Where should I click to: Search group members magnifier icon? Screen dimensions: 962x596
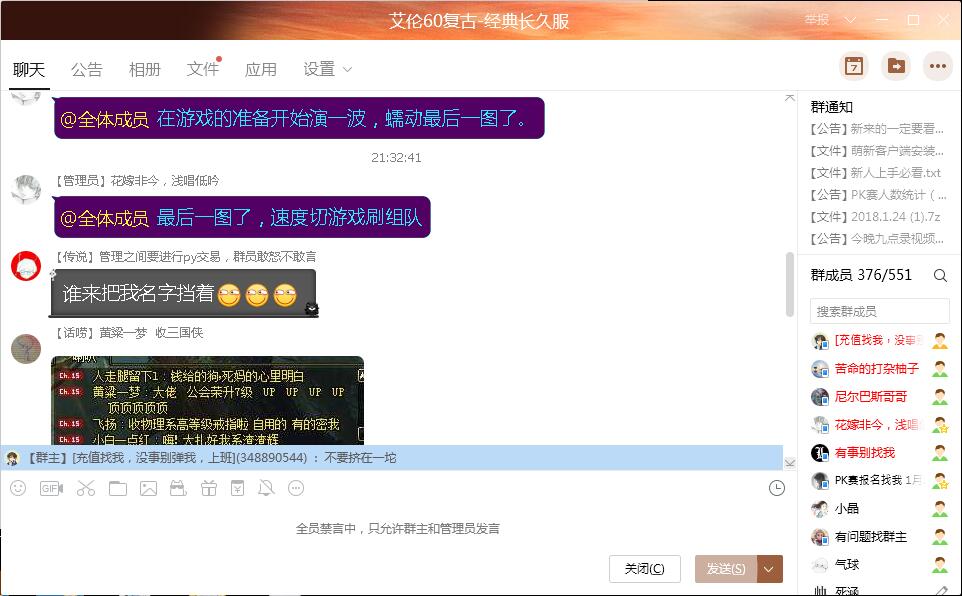(x=940, y=276)
